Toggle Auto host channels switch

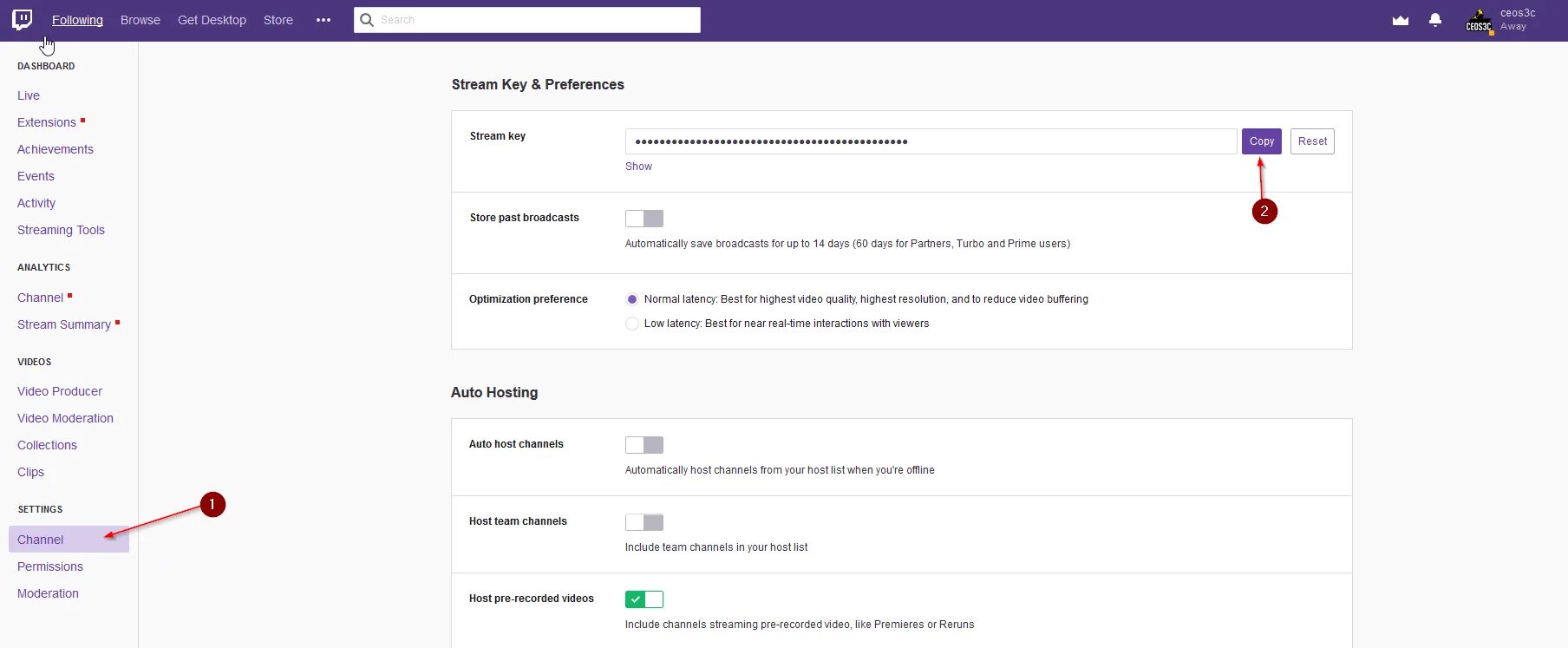644,445
